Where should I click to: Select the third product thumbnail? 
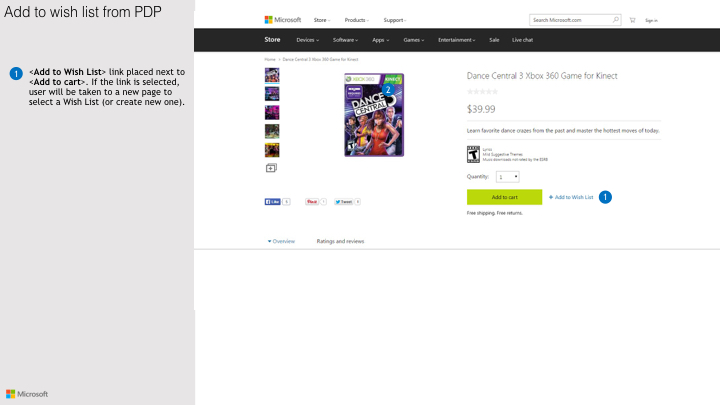click(x=272, y=112)
